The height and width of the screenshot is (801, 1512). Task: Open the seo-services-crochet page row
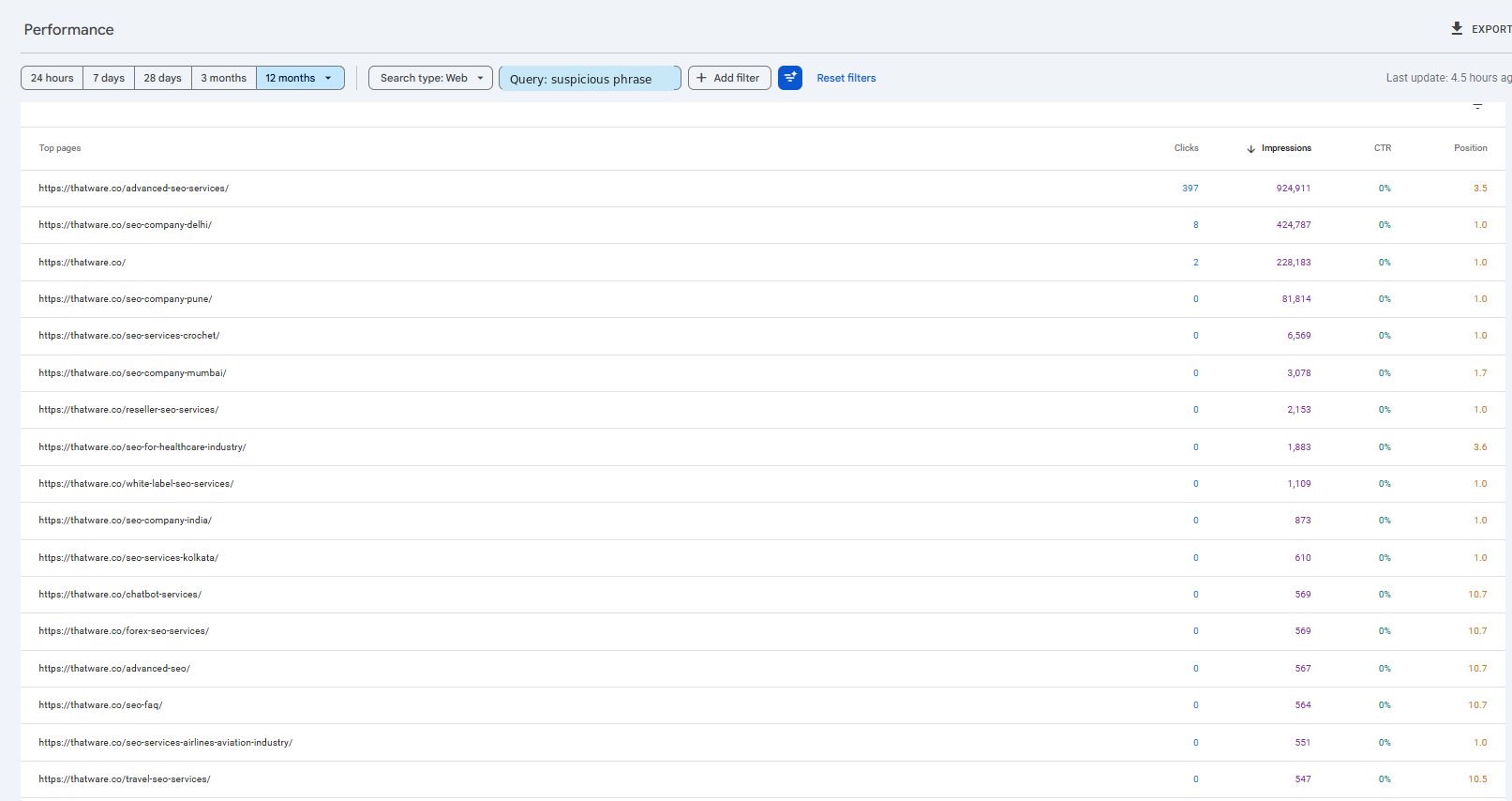(x=763, y=336)
